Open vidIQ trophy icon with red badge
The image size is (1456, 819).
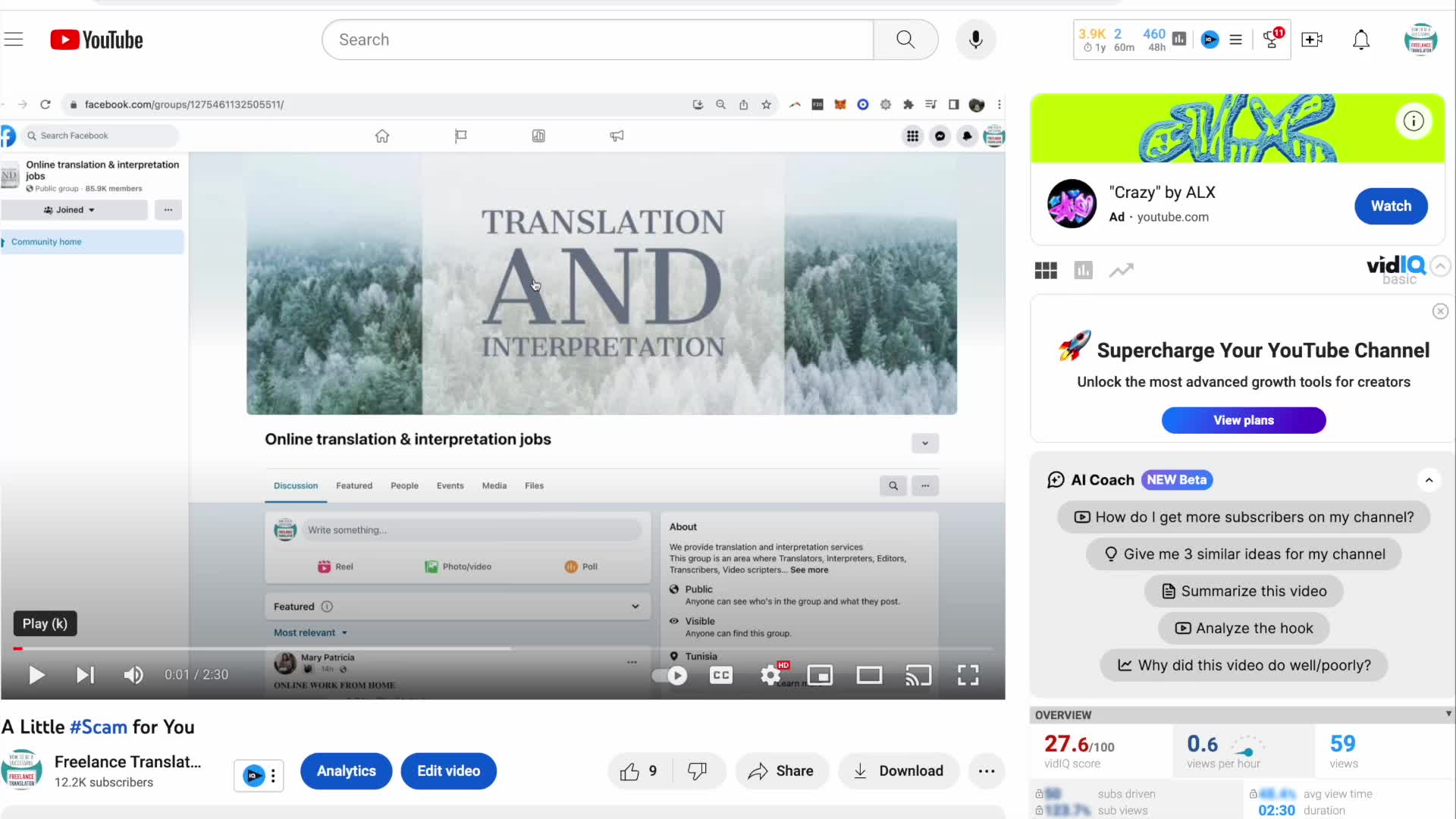(x=1272, y=39)
